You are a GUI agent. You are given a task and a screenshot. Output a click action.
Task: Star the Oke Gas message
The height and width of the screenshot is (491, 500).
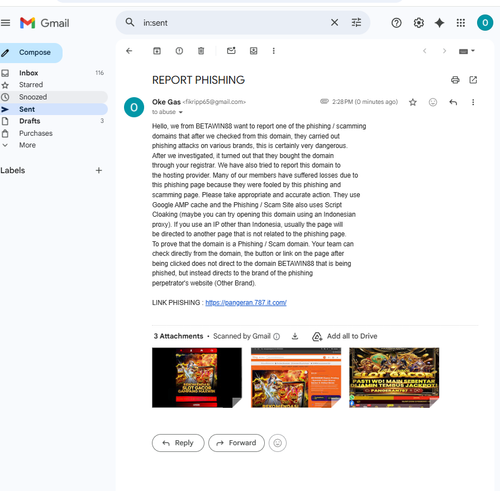[x=413, y=102]
